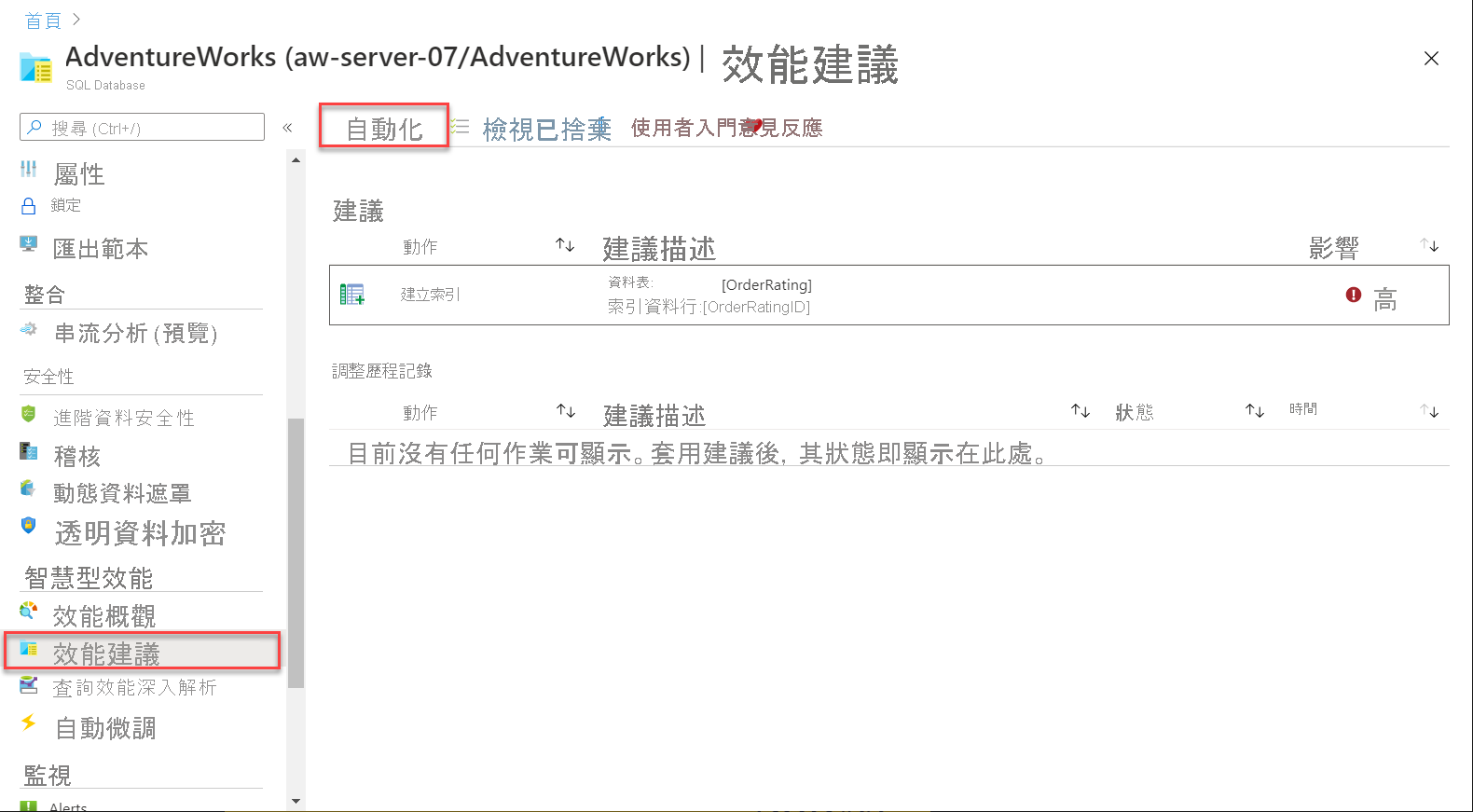The height and width of the screenshot is (812, 1473).
Task: Click the 效能建議 list icon
Action: pos(29,649)
